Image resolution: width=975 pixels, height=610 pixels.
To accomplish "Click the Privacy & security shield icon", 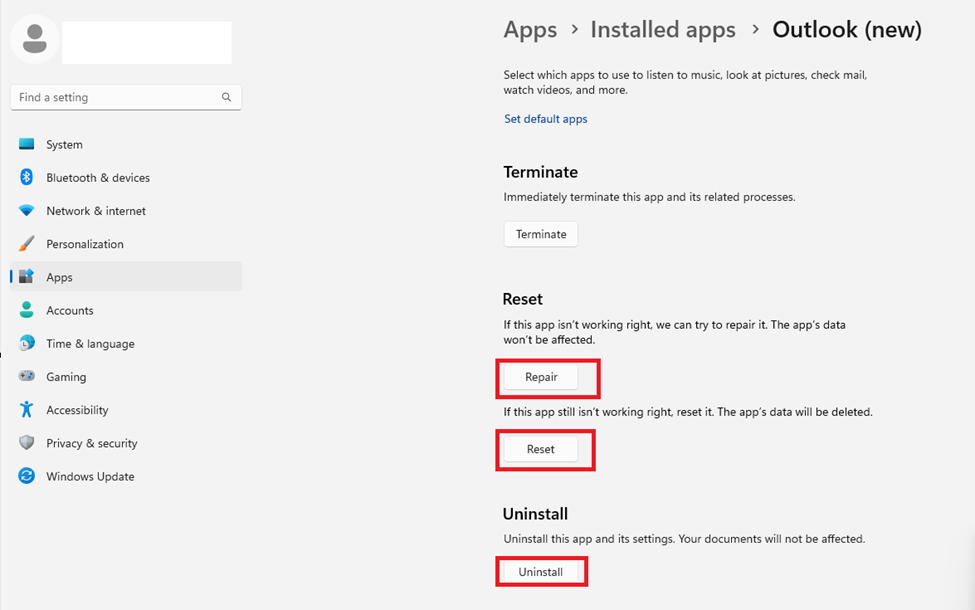I will coord(26,443).
